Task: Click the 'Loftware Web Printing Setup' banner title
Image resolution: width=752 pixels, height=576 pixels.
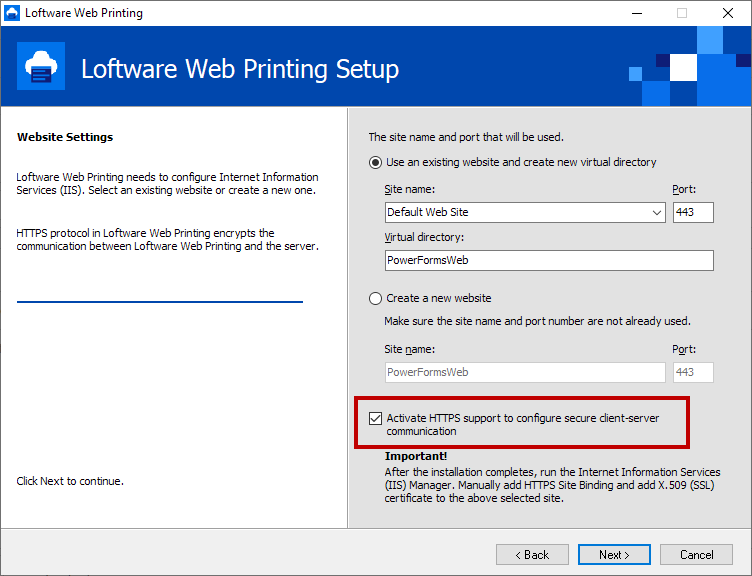Action: click(x=240, y=69)
